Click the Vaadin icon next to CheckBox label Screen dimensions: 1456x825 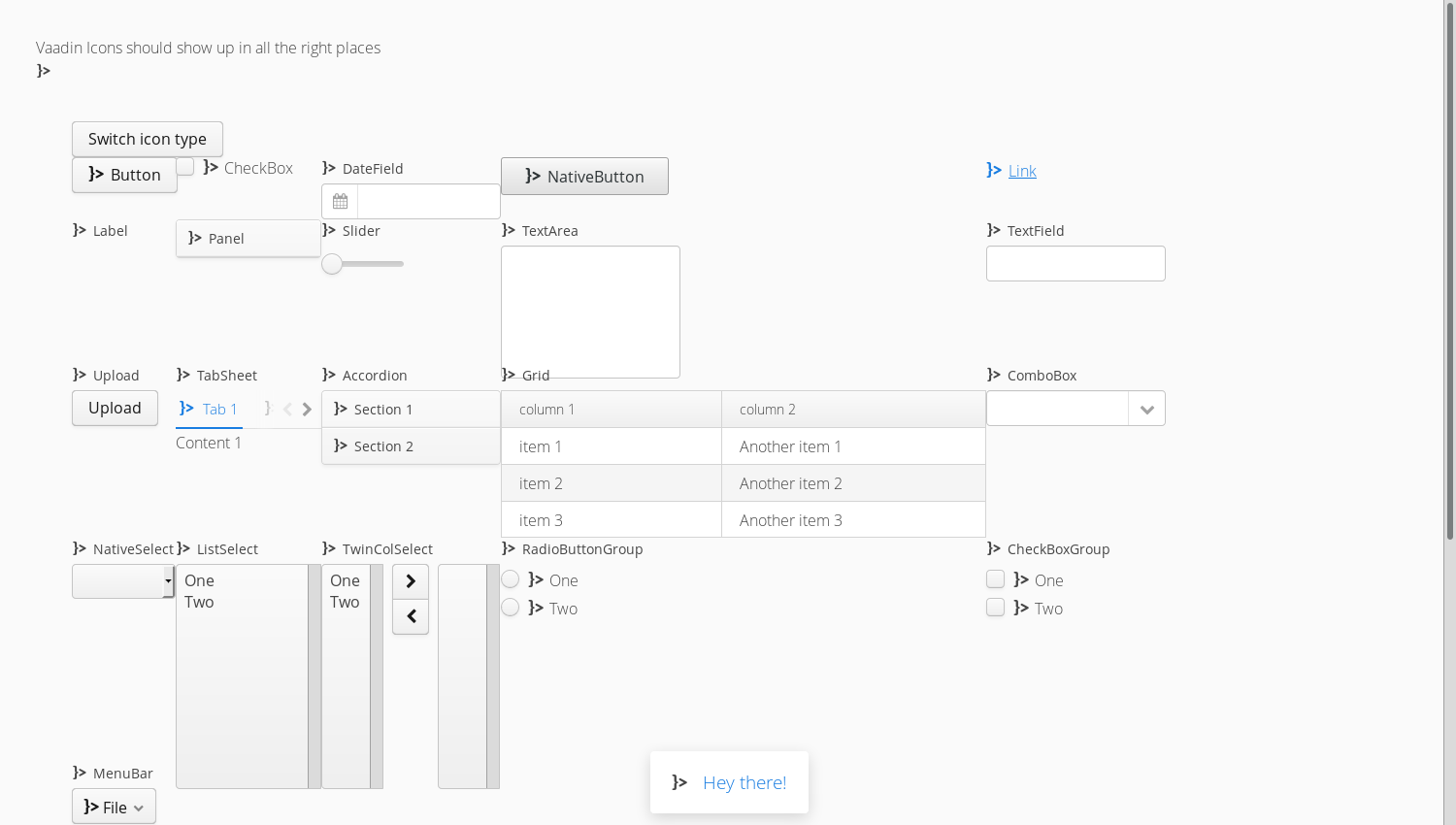(x=211, y=167)
